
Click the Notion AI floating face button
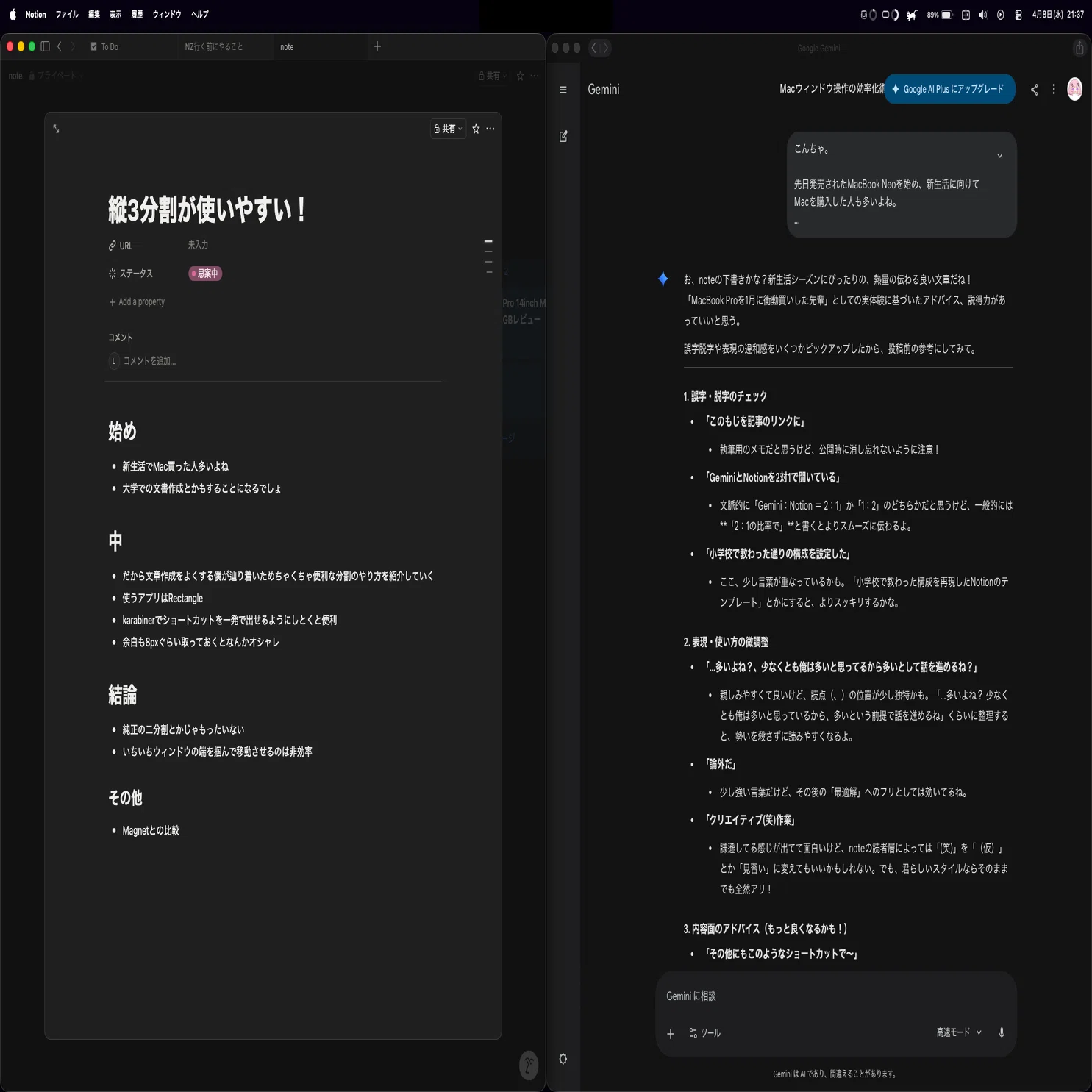(x=529, y=1065)
